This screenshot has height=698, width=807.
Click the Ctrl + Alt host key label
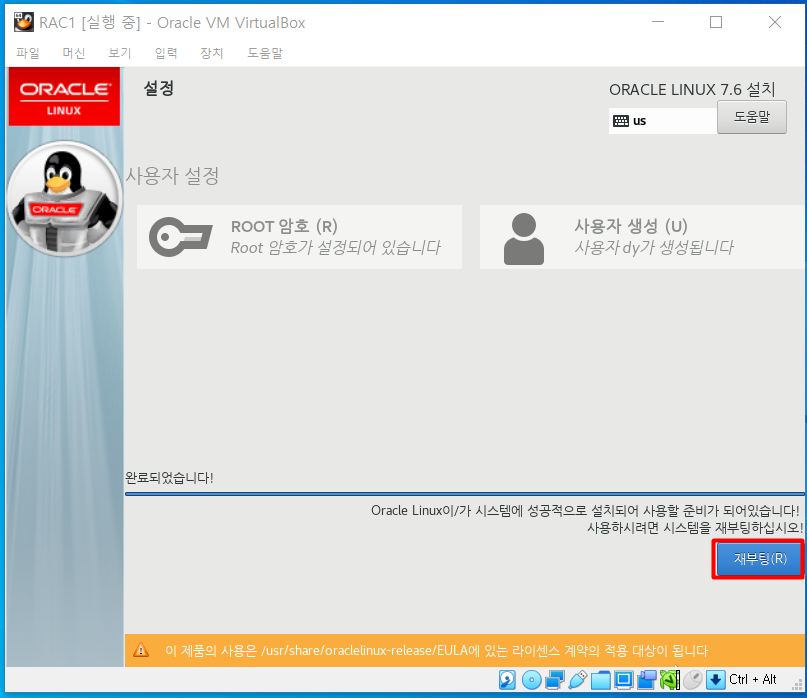click(752, 679)
